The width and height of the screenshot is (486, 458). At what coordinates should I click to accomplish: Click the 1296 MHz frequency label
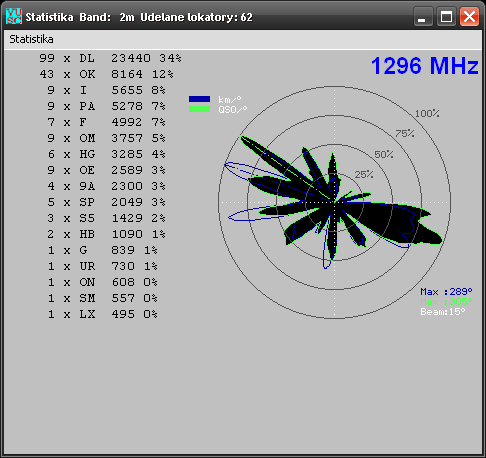point(425,66)
